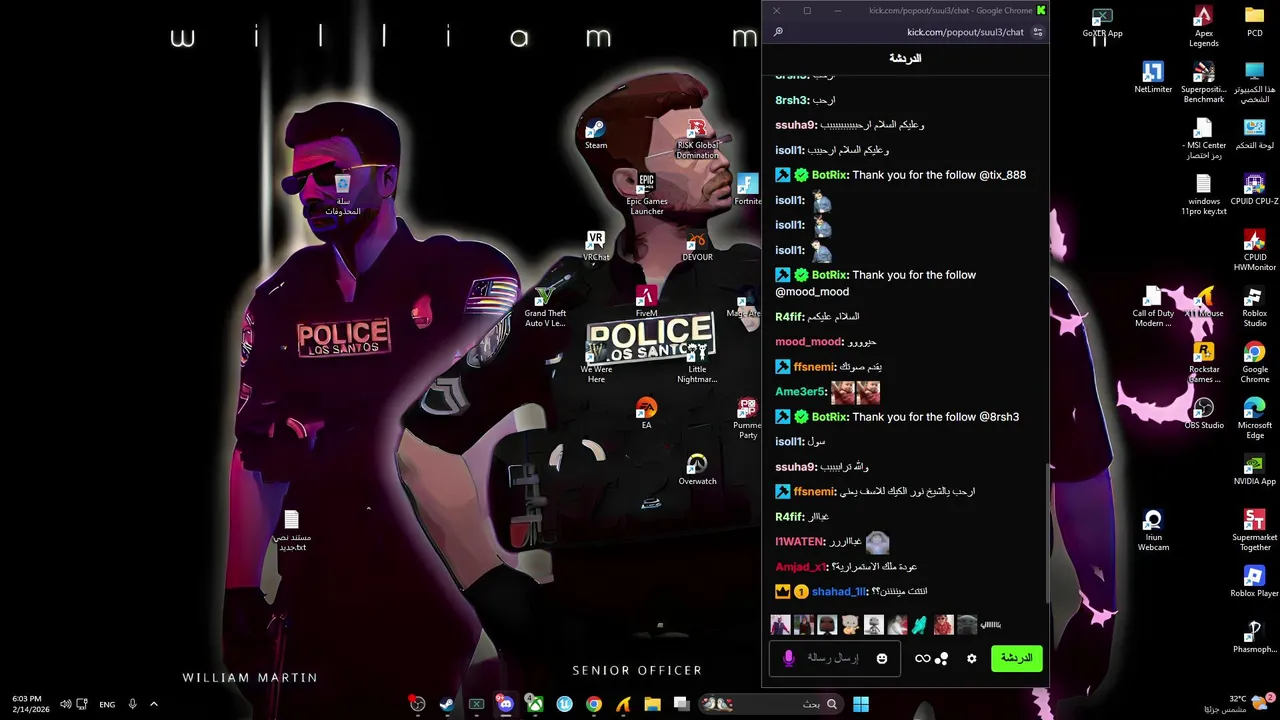Screen dimensions: 1280x720
Task: Launch Grand Theft Auto V desktop icon
Action: (x=545, y=306)
